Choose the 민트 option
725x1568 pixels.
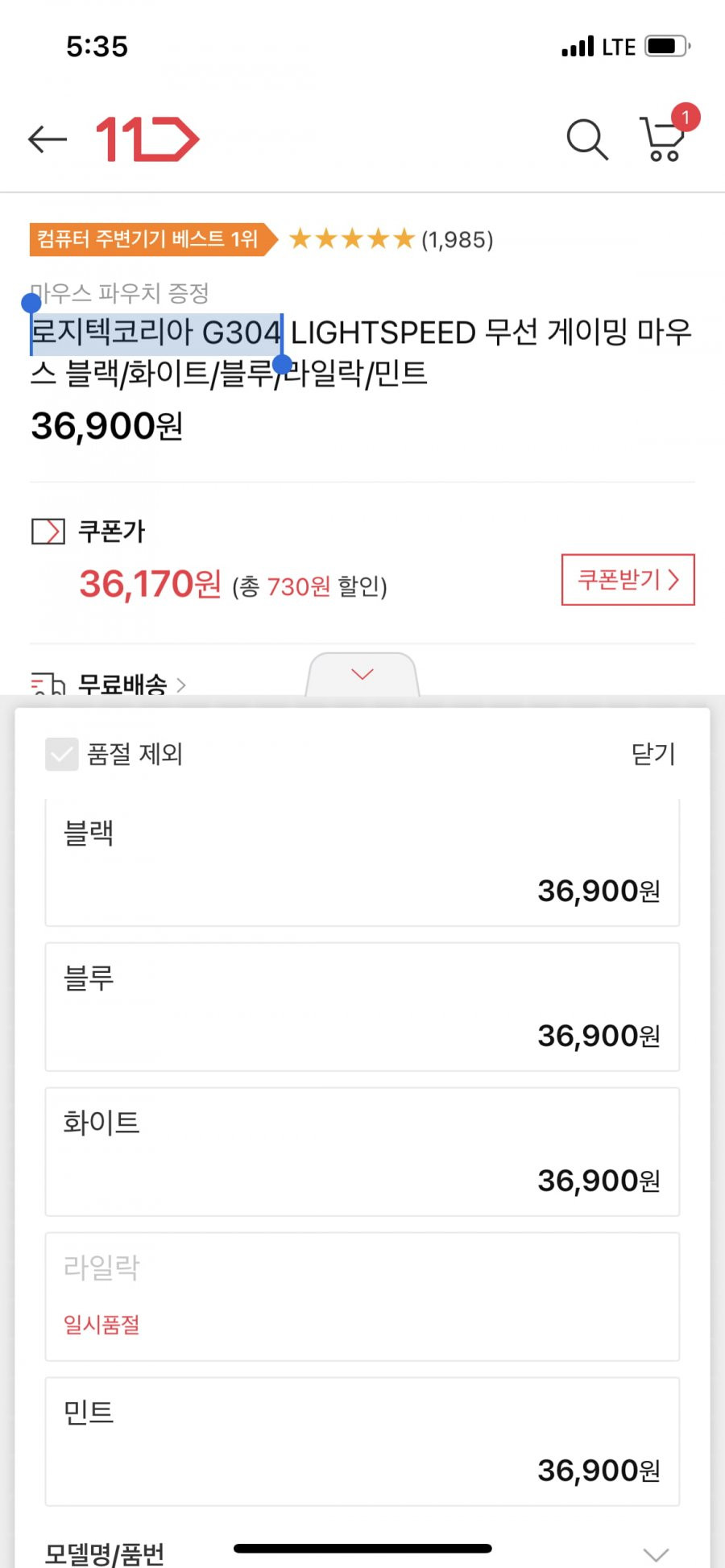[362, 1442]
